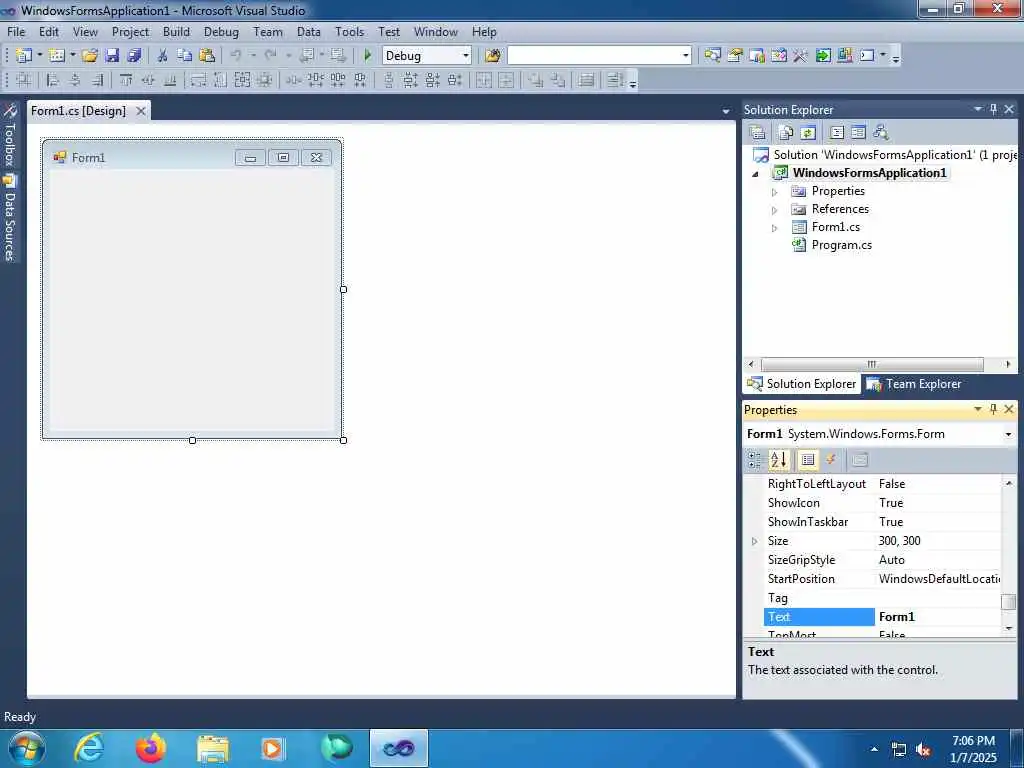This screenshot has width=1024, height=768.
Task: Click View Code icon in Solution Explorer
Action: (837, 133)
